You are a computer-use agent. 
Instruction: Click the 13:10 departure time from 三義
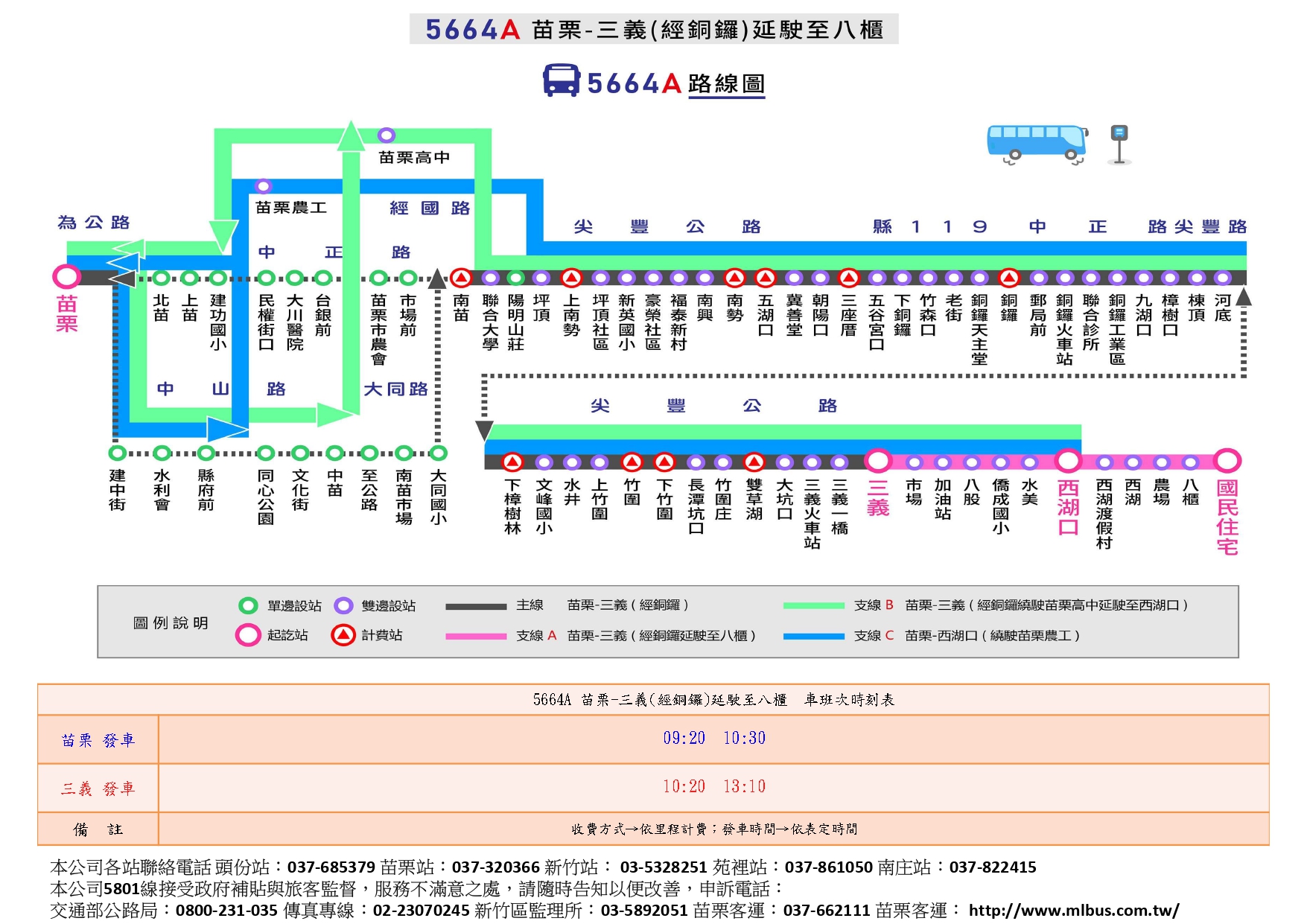click(744, 786)
